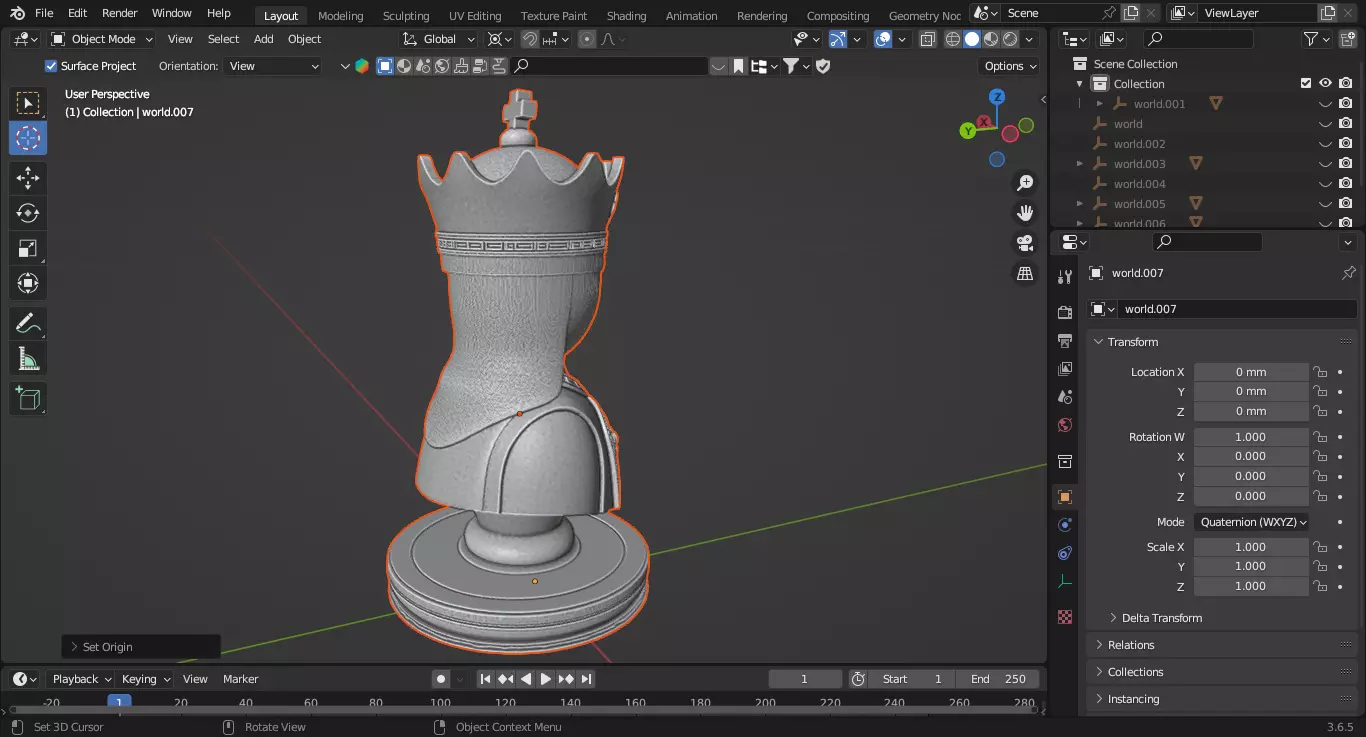Screen dimensions: 1366x737
Task: Open the Quaternion (WXYZ) rotation mode dropdown
Action: 1251,522
